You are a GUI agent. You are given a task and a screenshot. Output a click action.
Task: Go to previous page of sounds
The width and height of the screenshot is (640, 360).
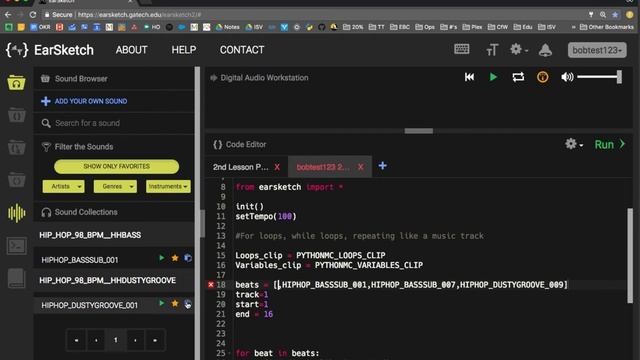[96, 340]
